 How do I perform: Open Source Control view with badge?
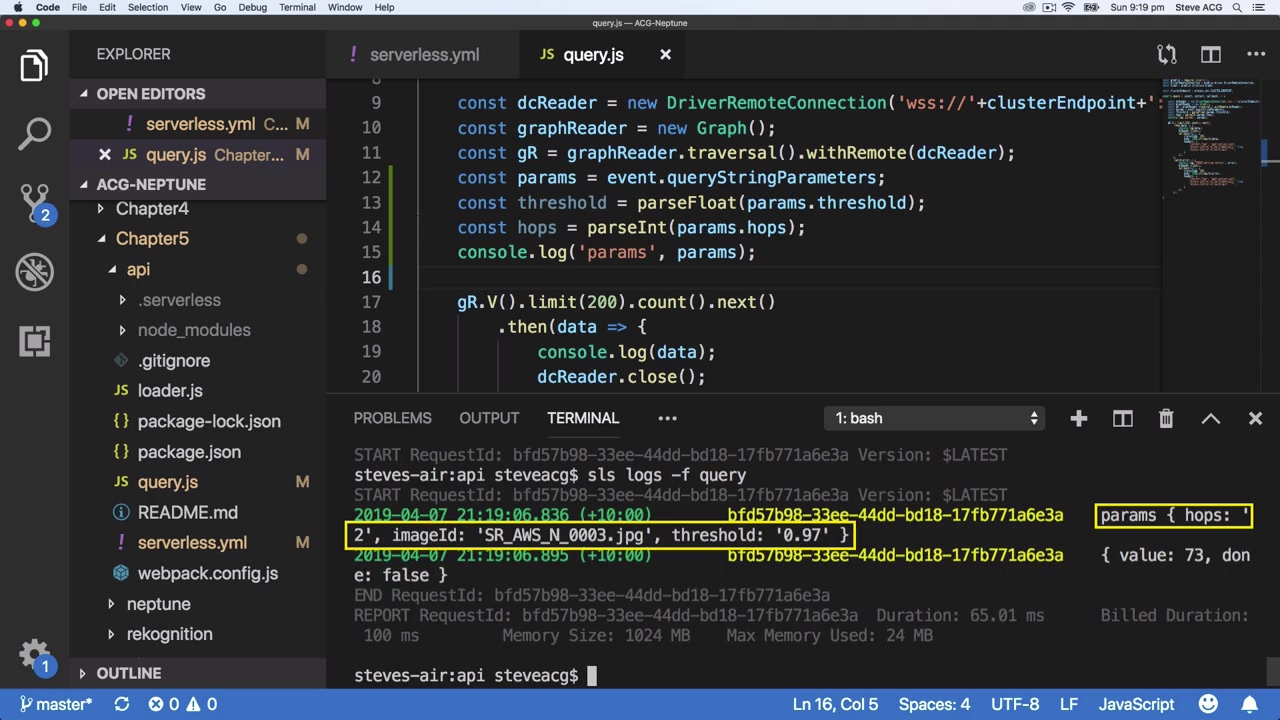(x=35, y=201)
